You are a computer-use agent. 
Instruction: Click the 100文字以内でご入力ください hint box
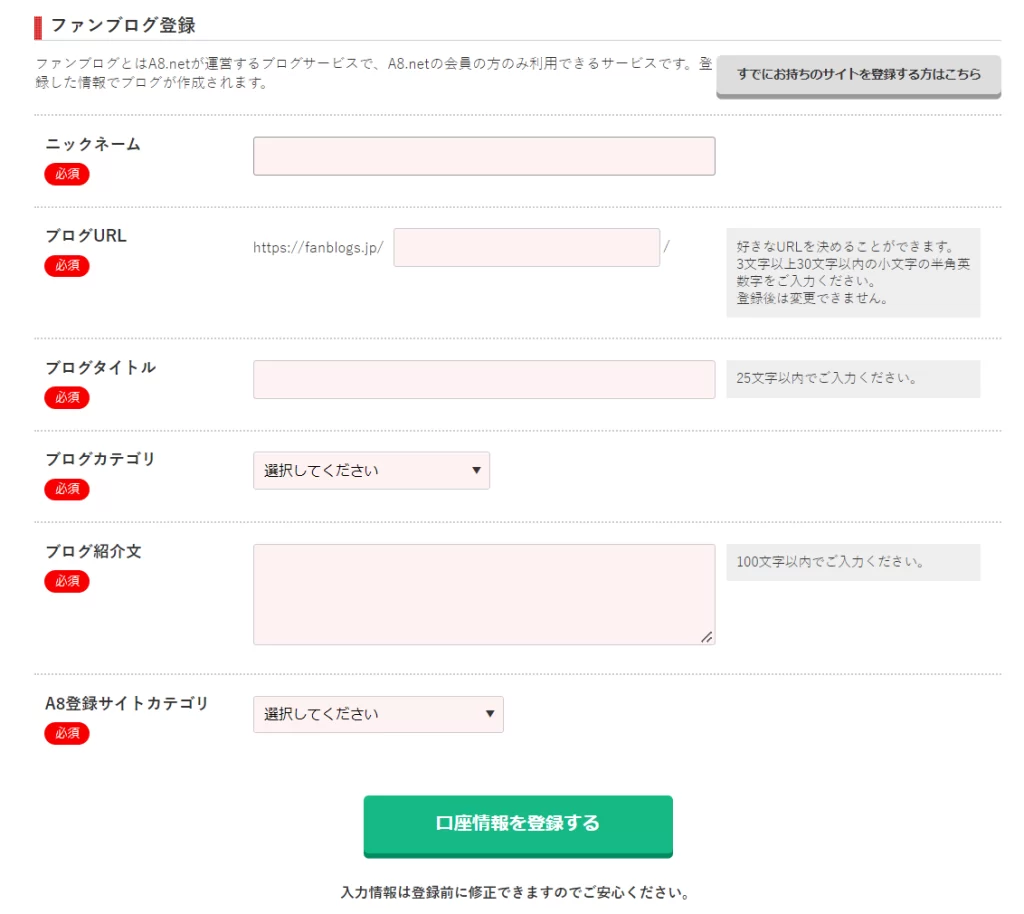tap(853, 562)
